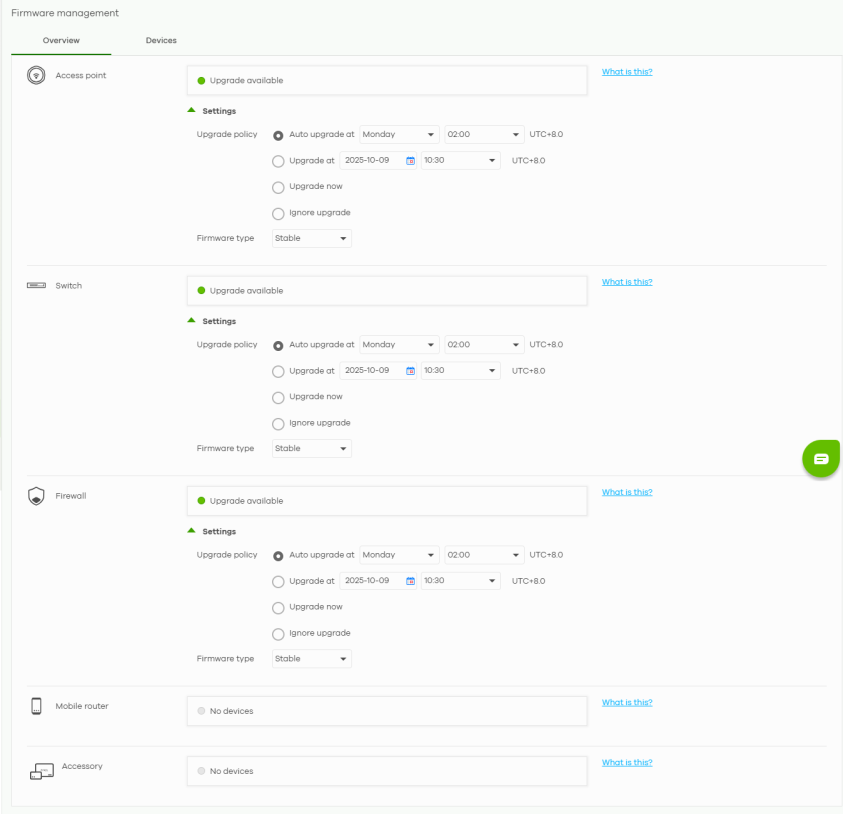Open the green chat support button
The image size is (843, 814).
point(820,458)
